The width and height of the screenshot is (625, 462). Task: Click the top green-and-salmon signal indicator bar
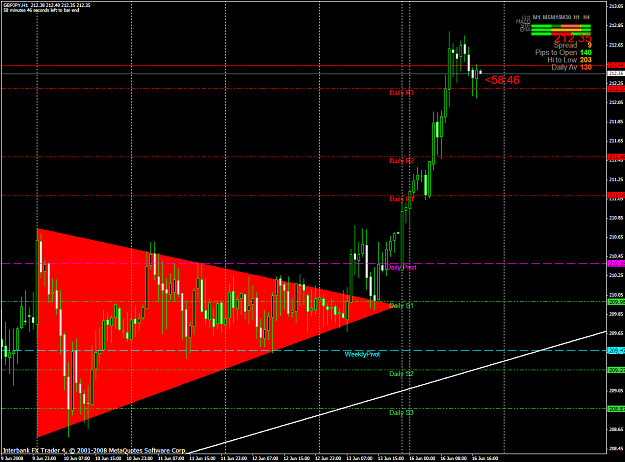coord(561,26)
